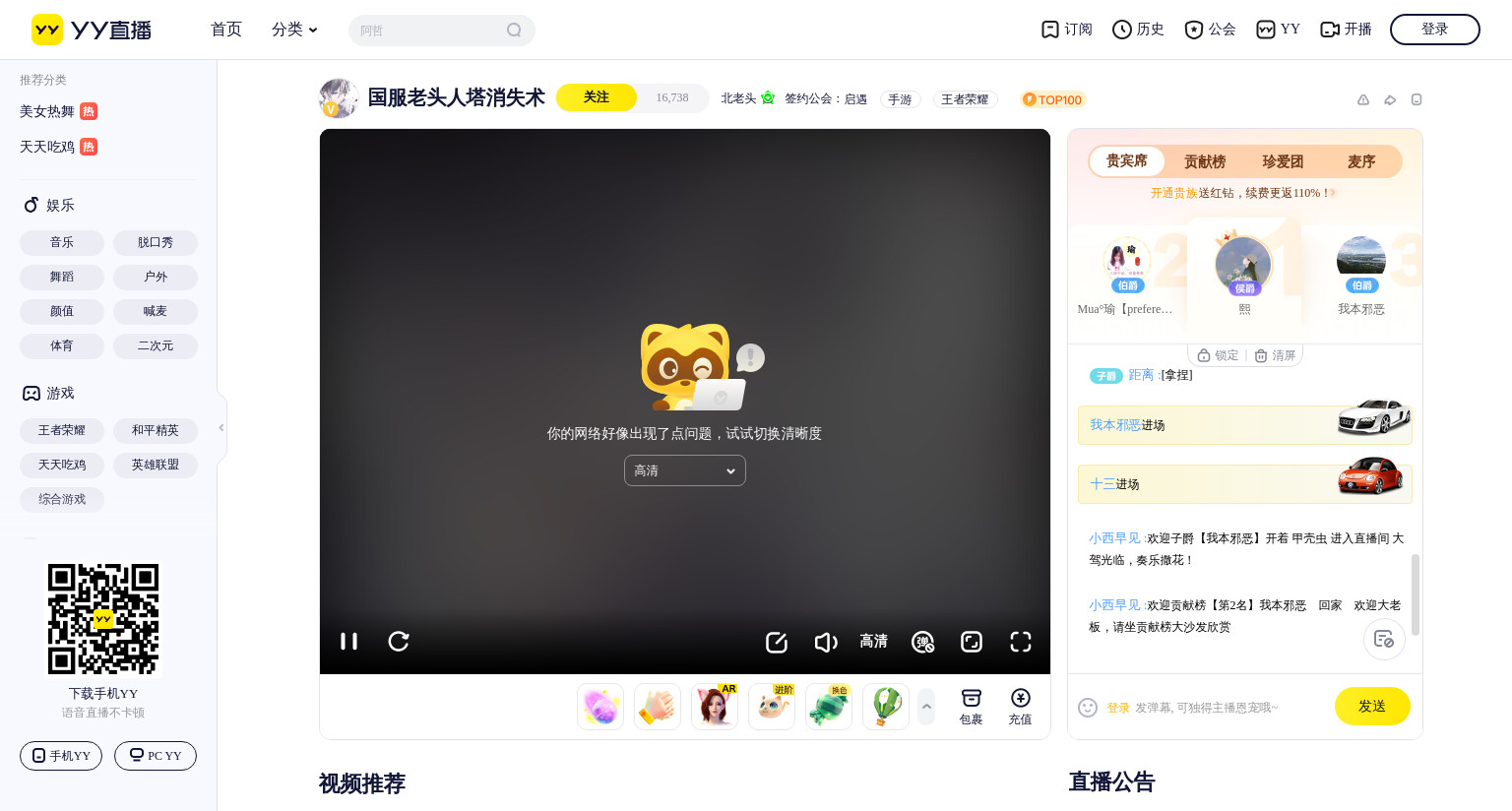The image size is (1512, 811).
Task: Click 高清 quality selector in the player bar
Action: [x=874, y=642]
